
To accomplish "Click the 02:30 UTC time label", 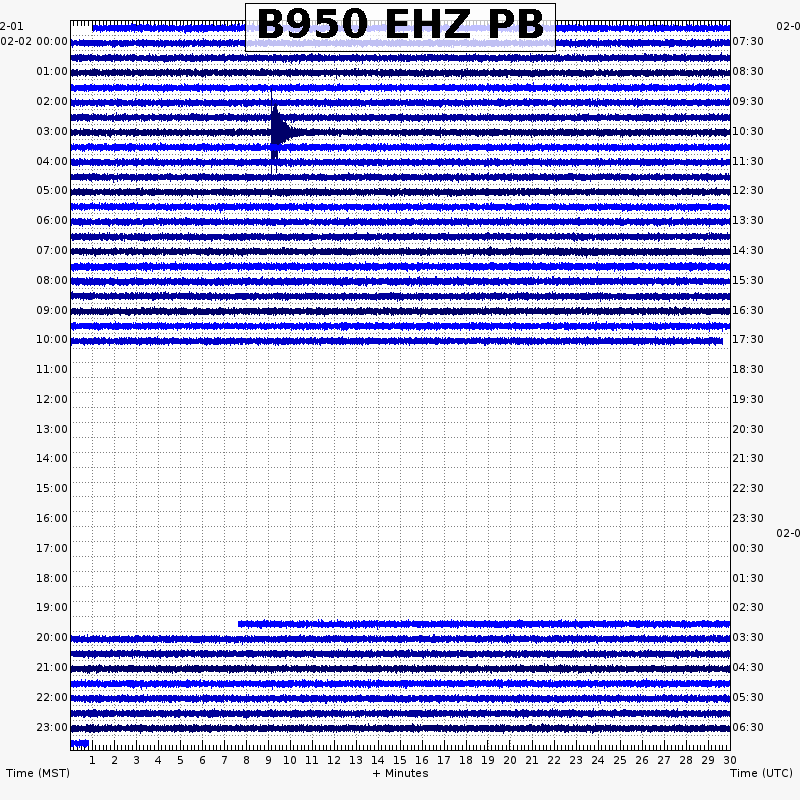I will click(748, 608).
